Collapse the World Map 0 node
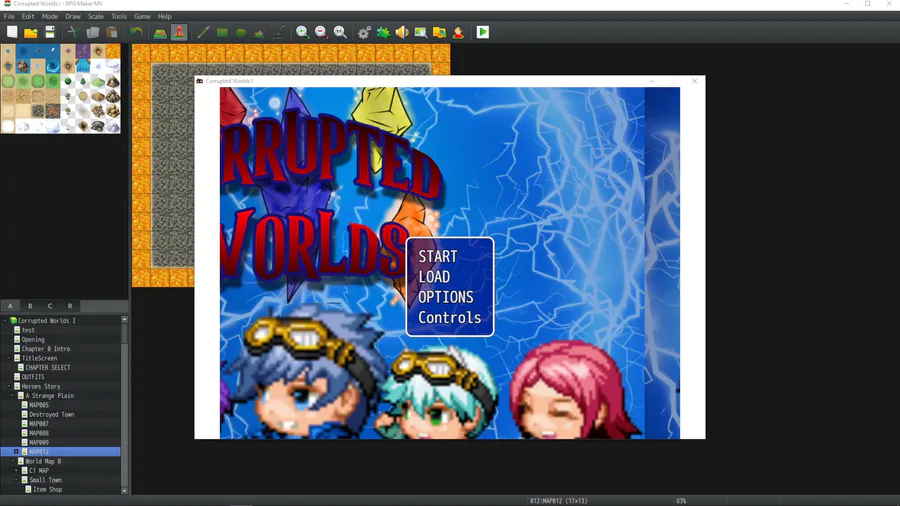Viewport: 900px width, 506px height. click(x=13, y=461)
